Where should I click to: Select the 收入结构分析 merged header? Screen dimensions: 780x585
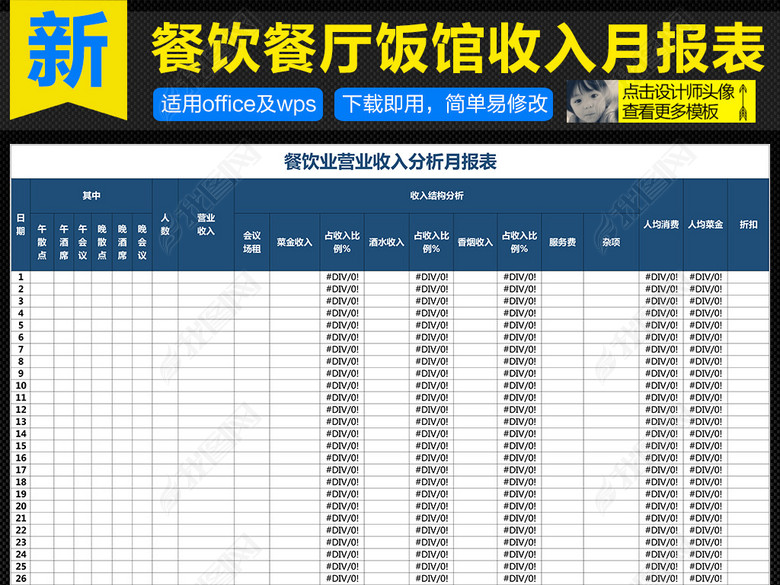click(x=437, y=195)
